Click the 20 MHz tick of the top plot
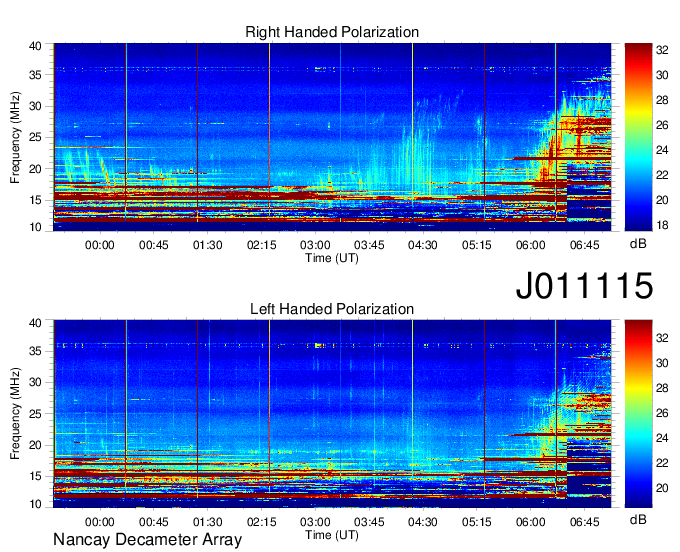This screenshot has width=680, height=552. point(35,169)
